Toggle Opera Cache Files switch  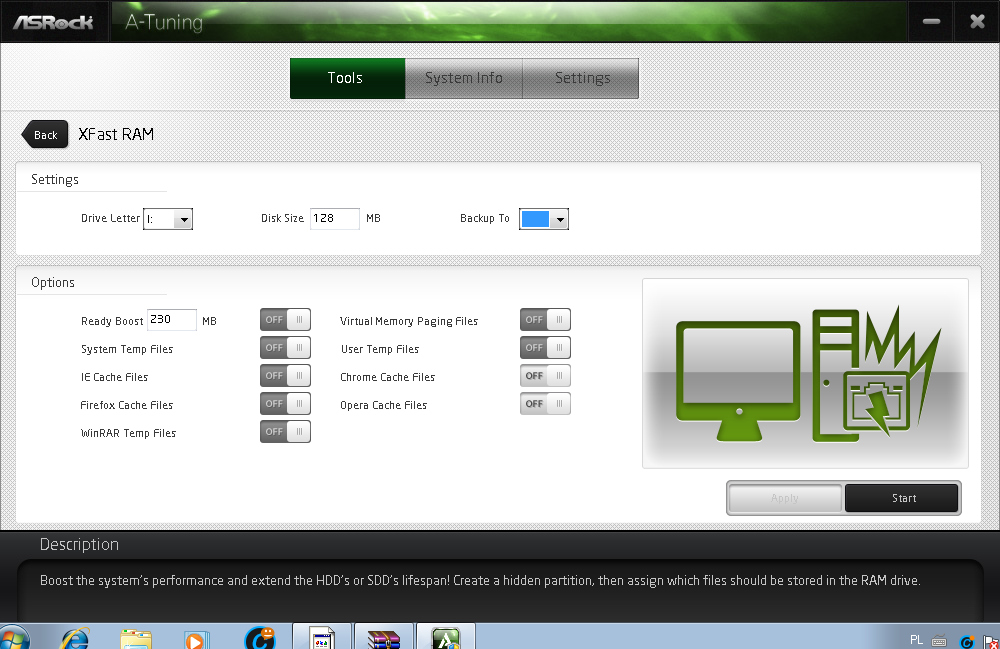[545, 404]
